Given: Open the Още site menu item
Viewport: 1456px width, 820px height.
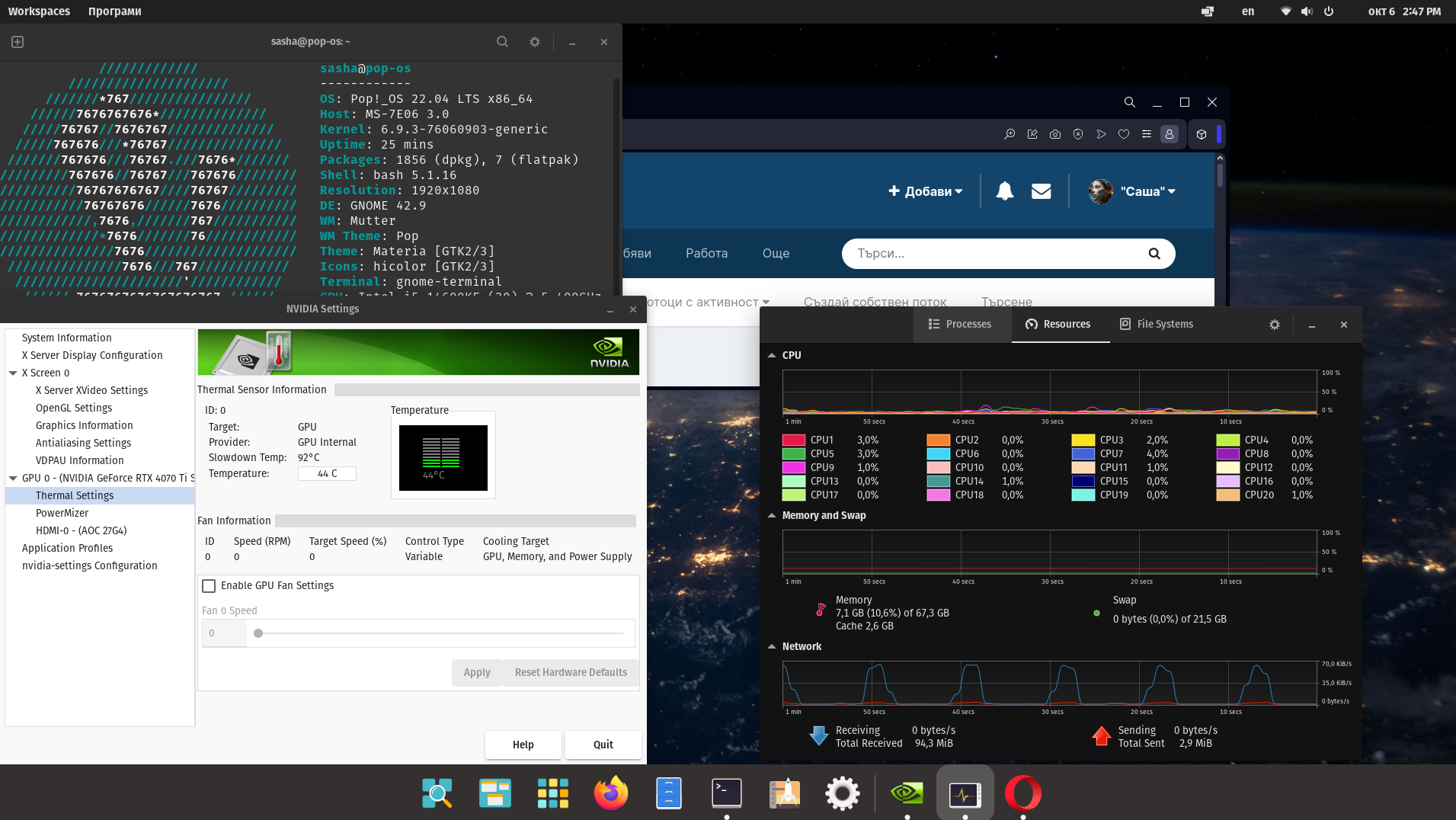Looking at the screenshot, I should 776,254.
